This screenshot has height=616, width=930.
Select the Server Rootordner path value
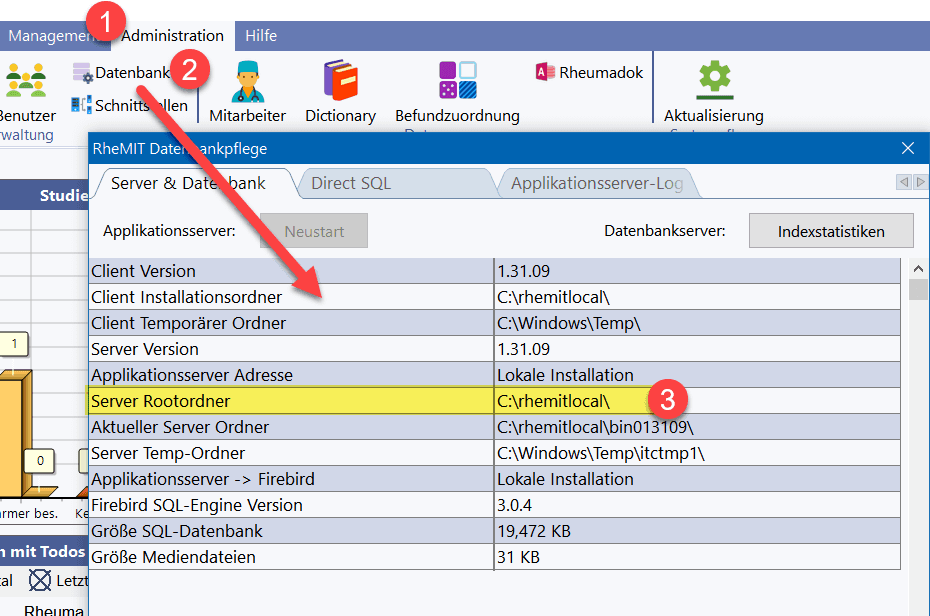(553, 401)
